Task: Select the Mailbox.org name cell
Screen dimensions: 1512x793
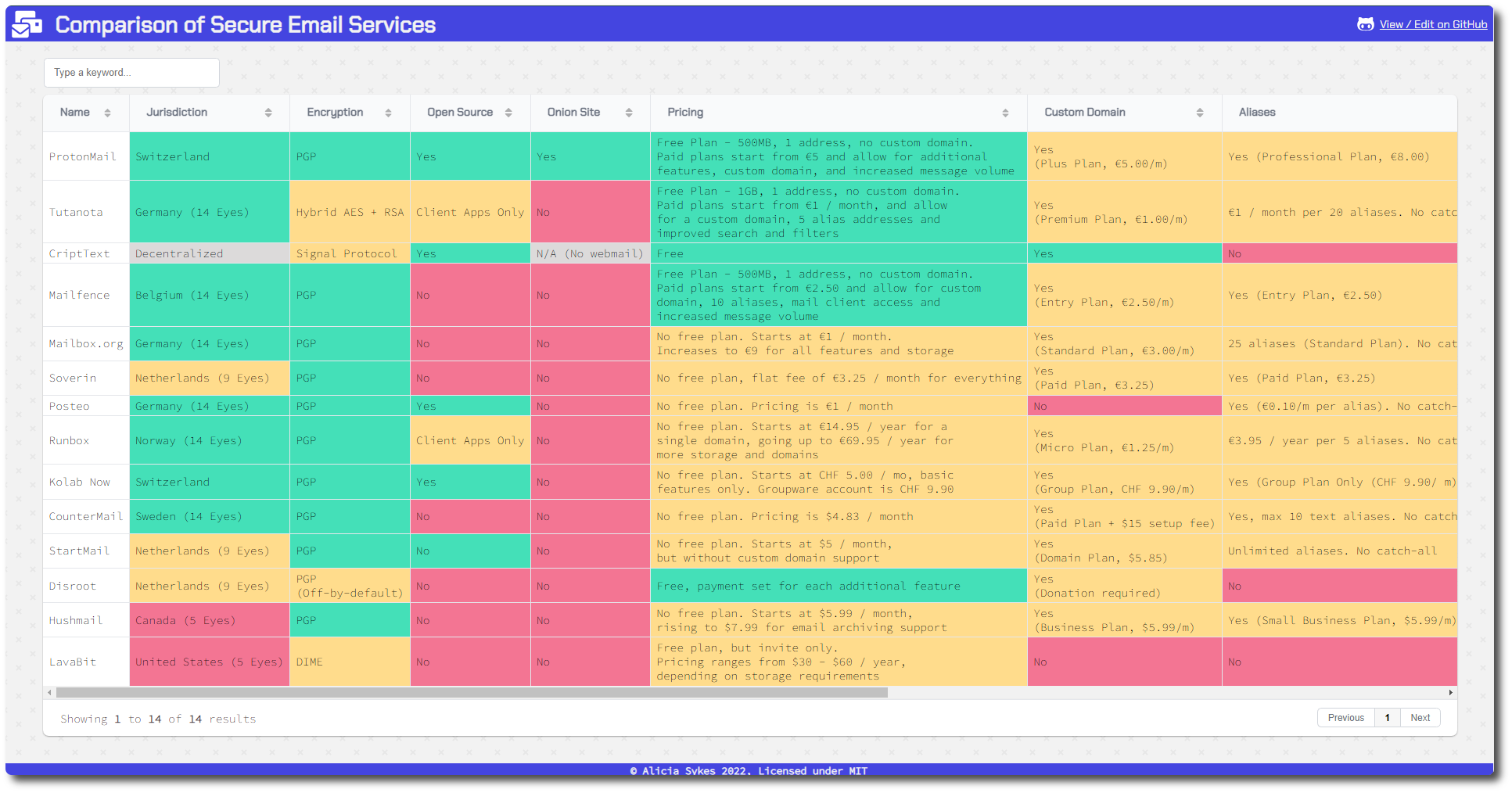Action: pos(86,343)
